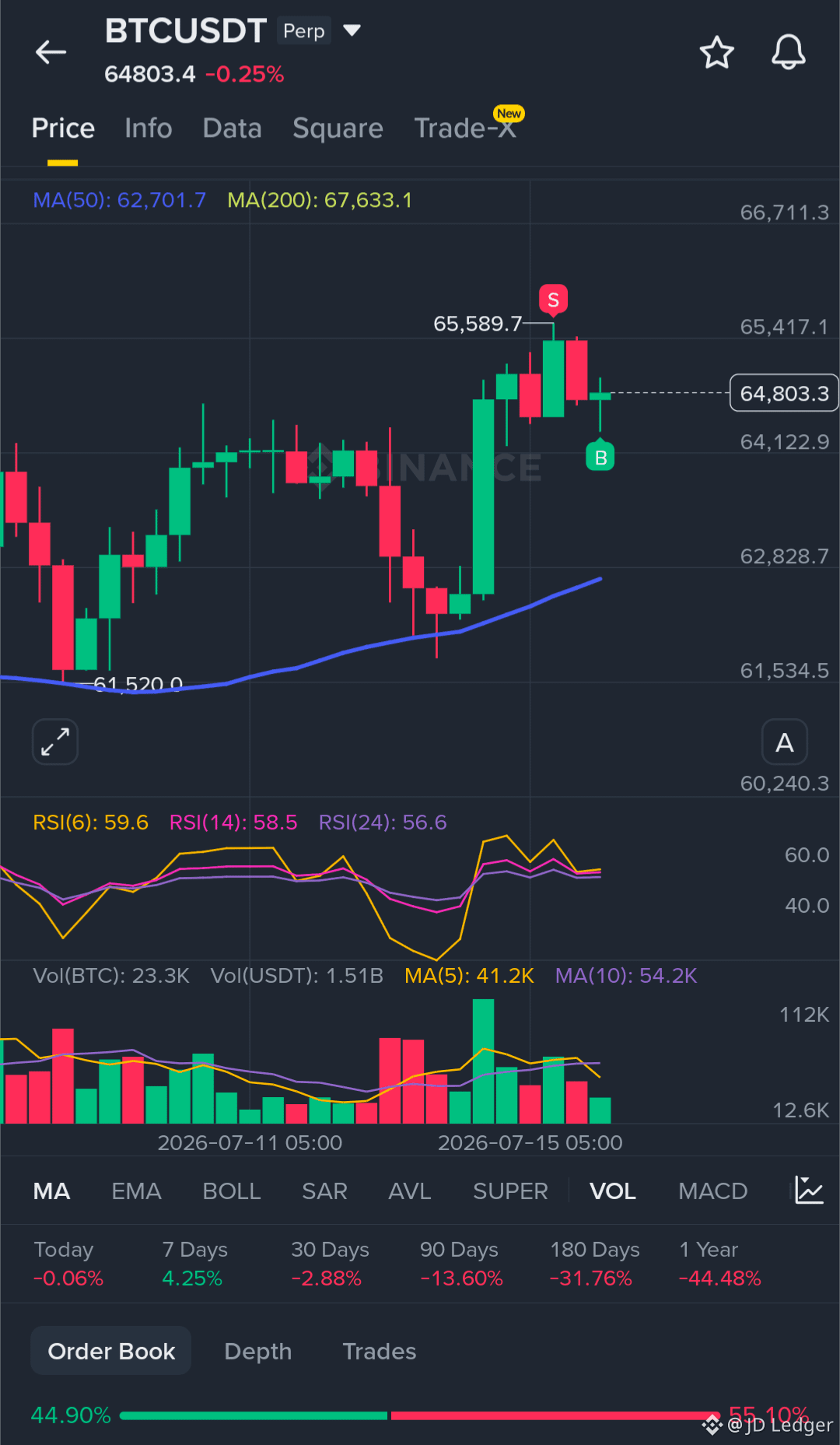The image size is (840, 1445).
Task: Tap the green 44.90% buy ratio bar
Action: [x=254, y=1415]
